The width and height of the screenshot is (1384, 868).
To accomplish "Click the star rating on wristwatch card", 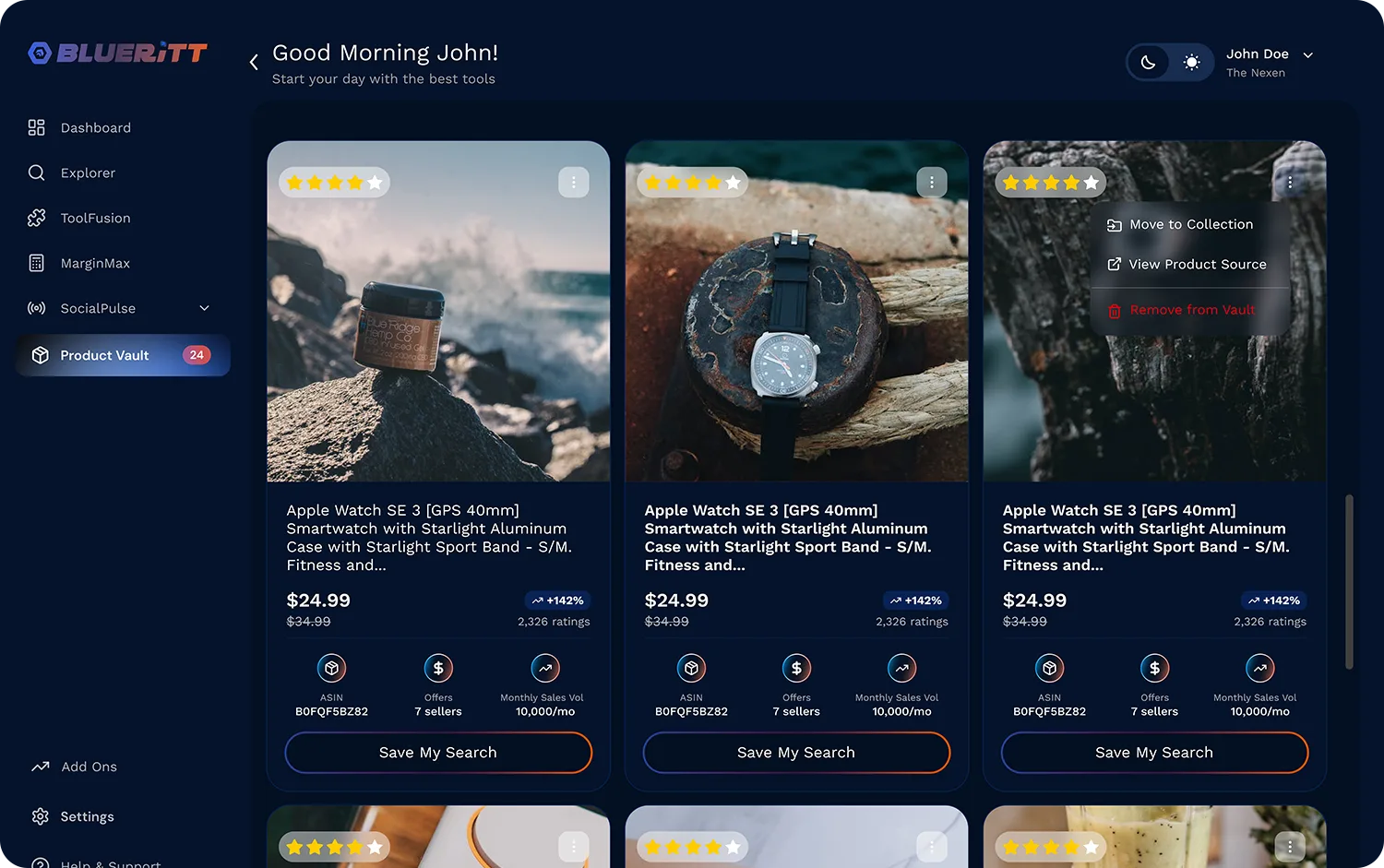I will tap(692, 183).
